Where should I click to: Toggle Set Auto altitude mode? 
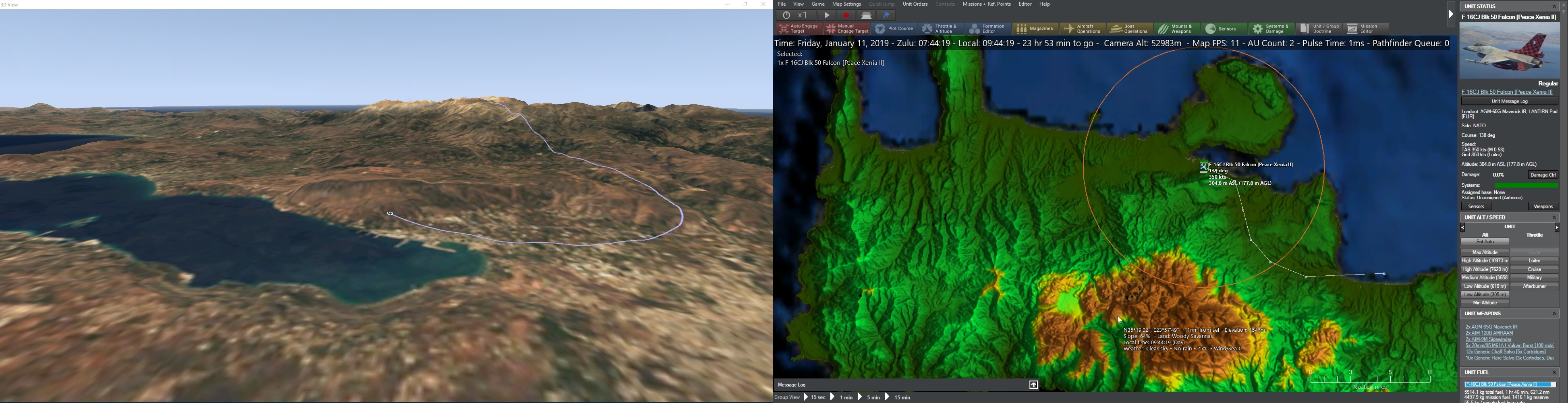[x=1485, y=241]
